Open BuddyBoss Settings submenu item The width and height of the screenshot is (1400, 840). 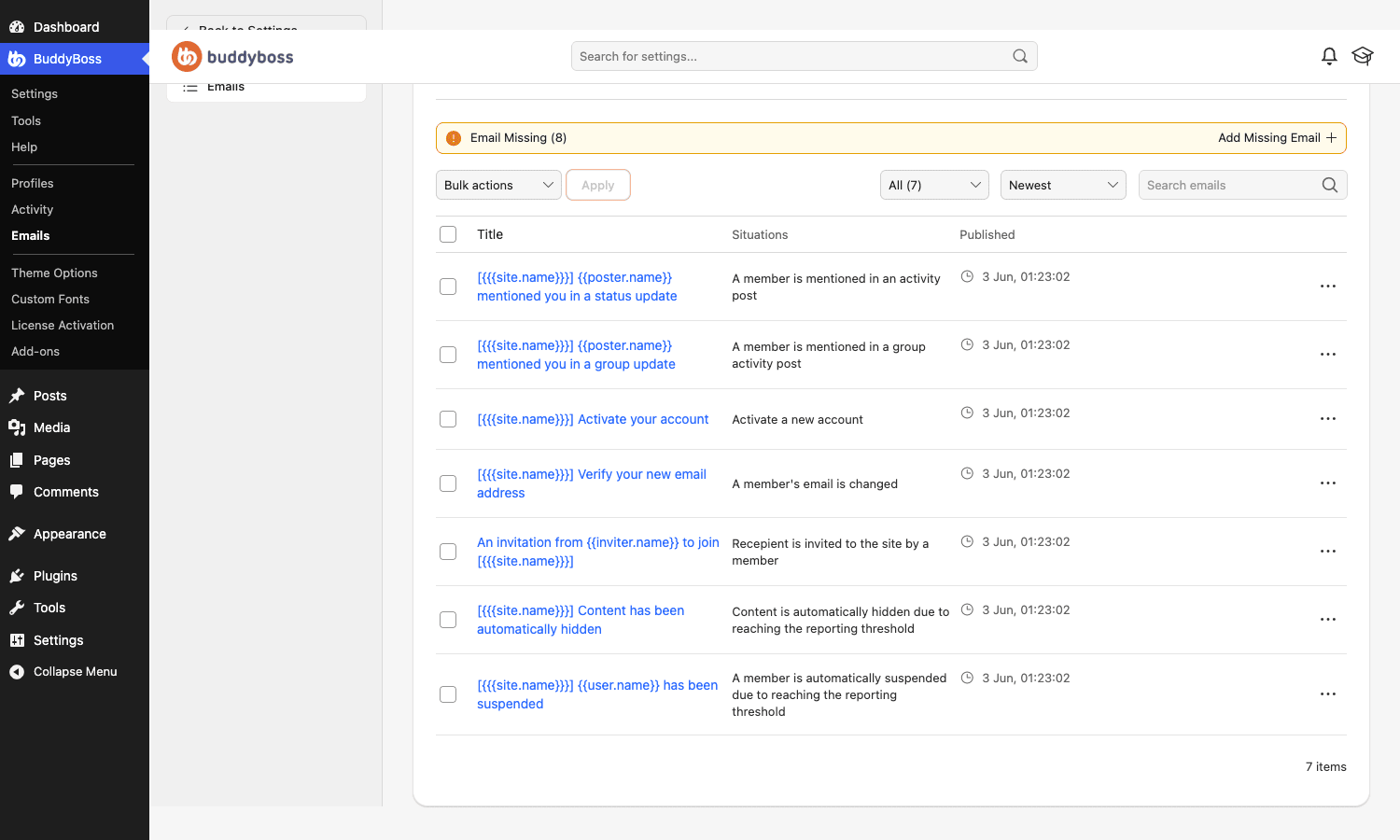pyautogui.click(x=35, y=94)
